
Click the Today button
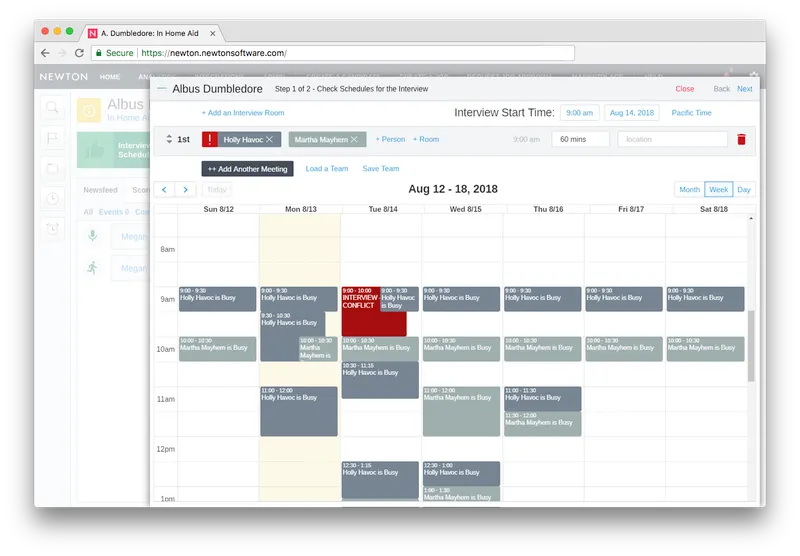pyautogui.click(x=217, y=189)
